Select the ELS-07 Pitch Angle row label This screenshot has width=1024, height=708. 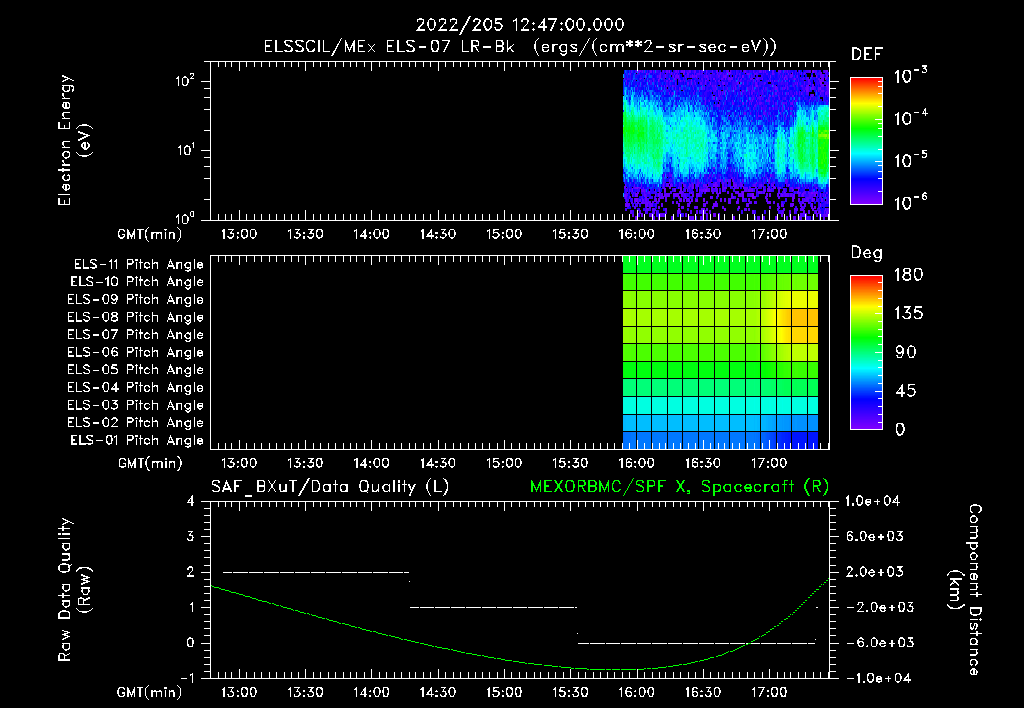(135, 334)
